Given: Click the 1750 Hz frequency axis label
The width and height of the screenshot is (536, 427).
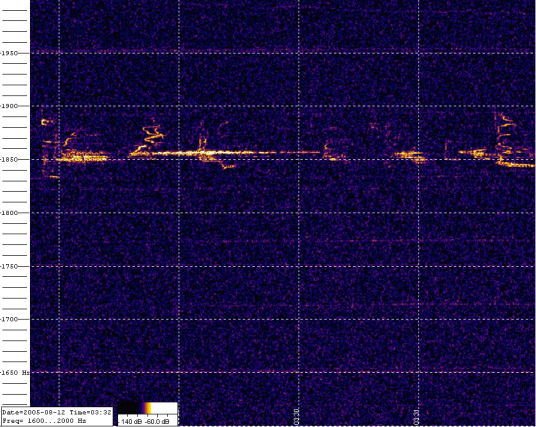Looking at the screenshot, I should point(10,266).
